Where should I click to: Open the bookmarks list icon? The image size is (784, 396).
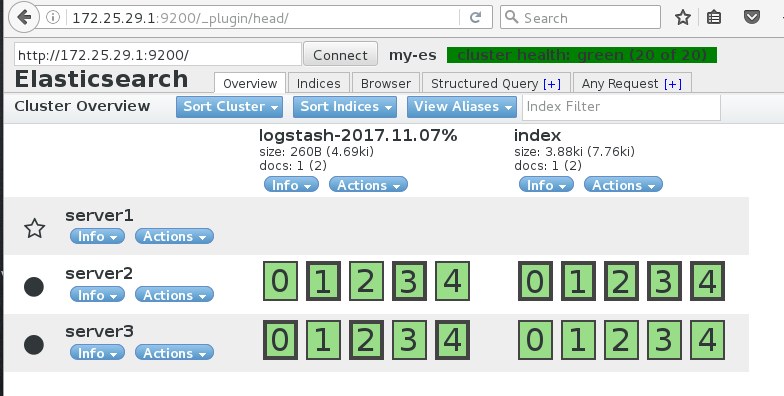714,18
